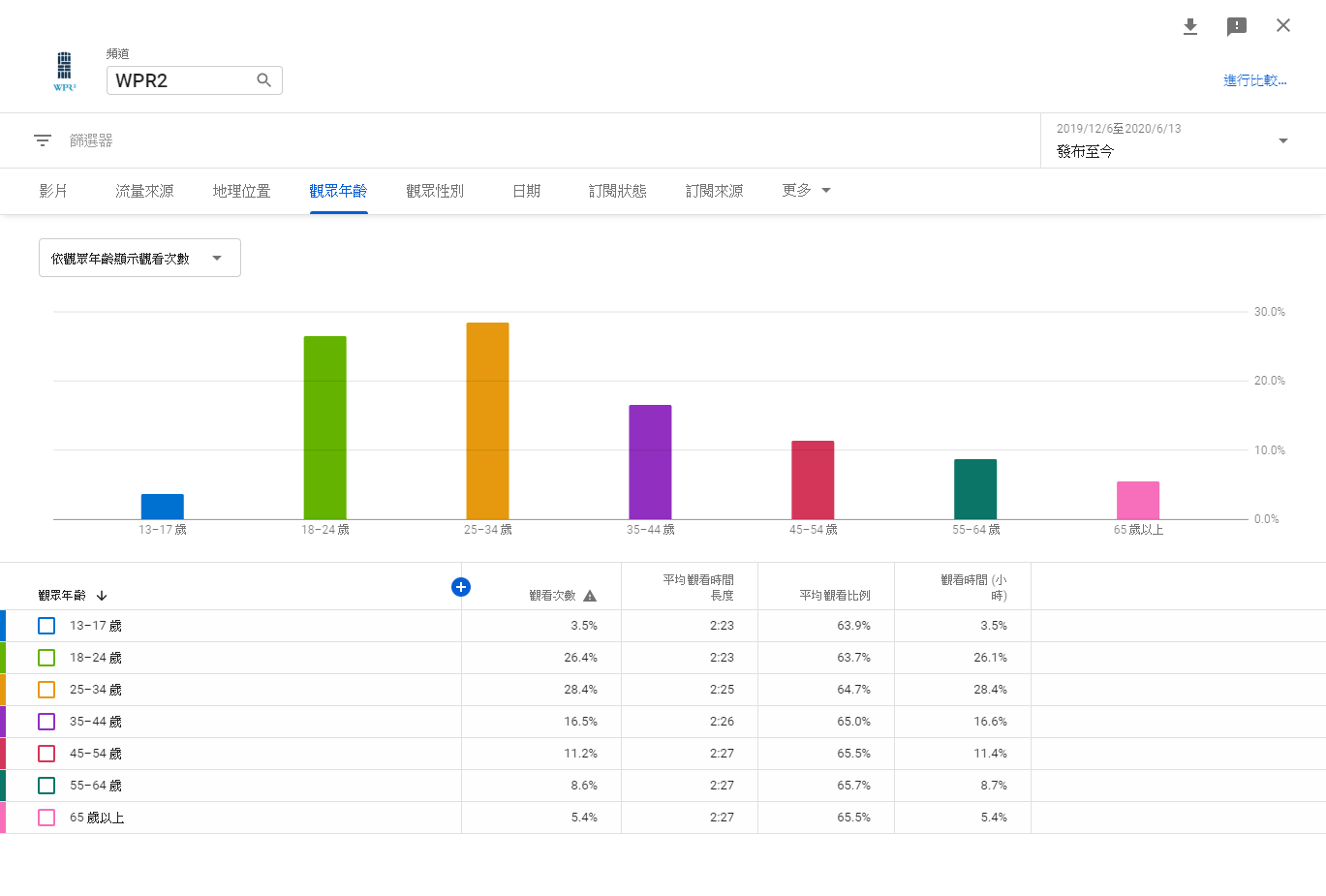
Task: Click the blue plus add-metric icon
Action: point(461,586)
